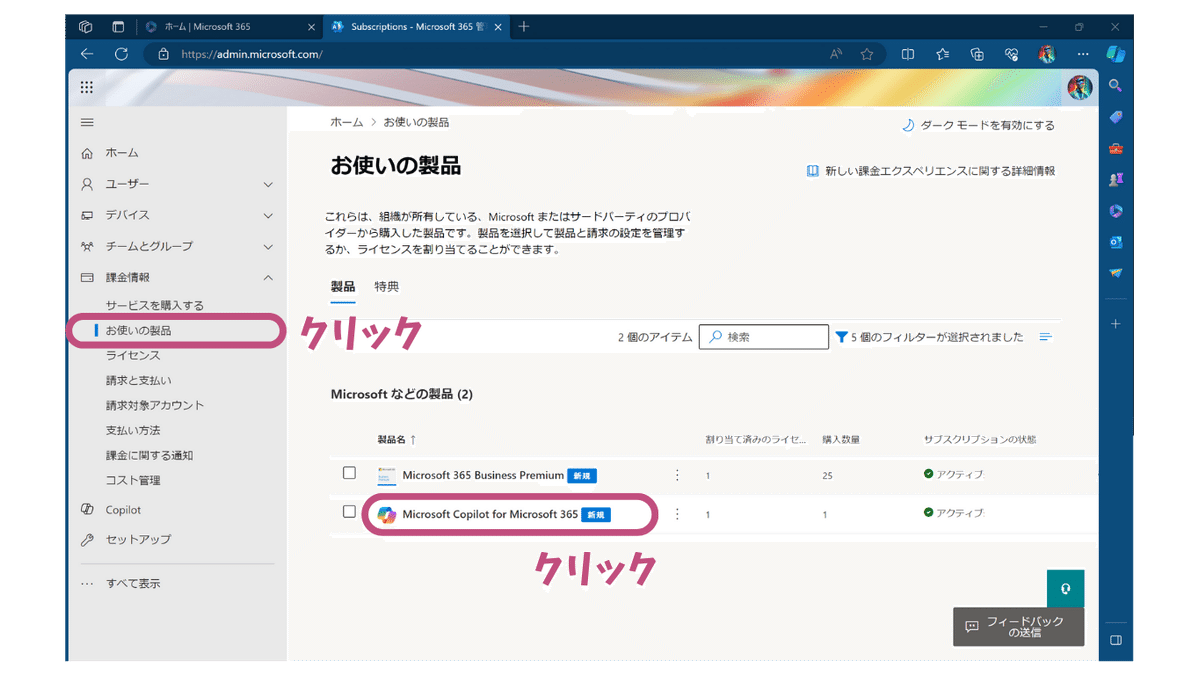Screen dimensions: 1200x675
Task: Open Edge profile avatar in toolbar
Action: click(1047, 54)
